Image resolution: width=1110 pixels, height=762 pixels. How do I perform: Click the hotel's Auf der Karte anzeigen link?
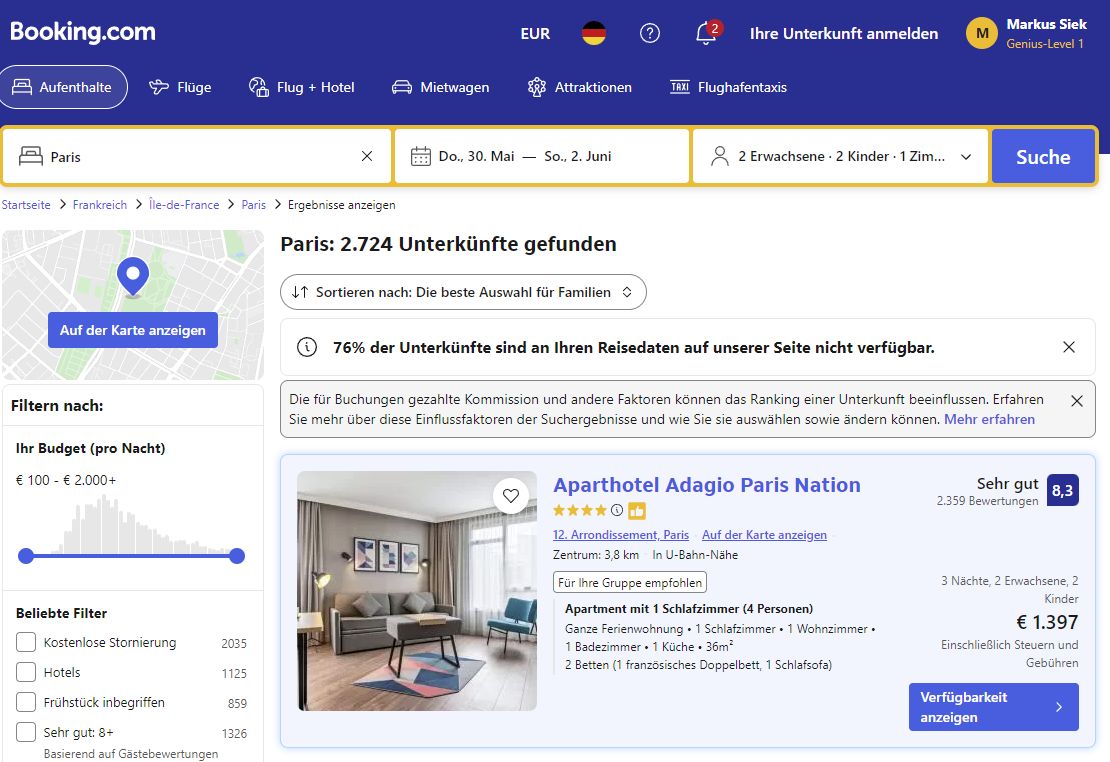click(x=764, y=535)
